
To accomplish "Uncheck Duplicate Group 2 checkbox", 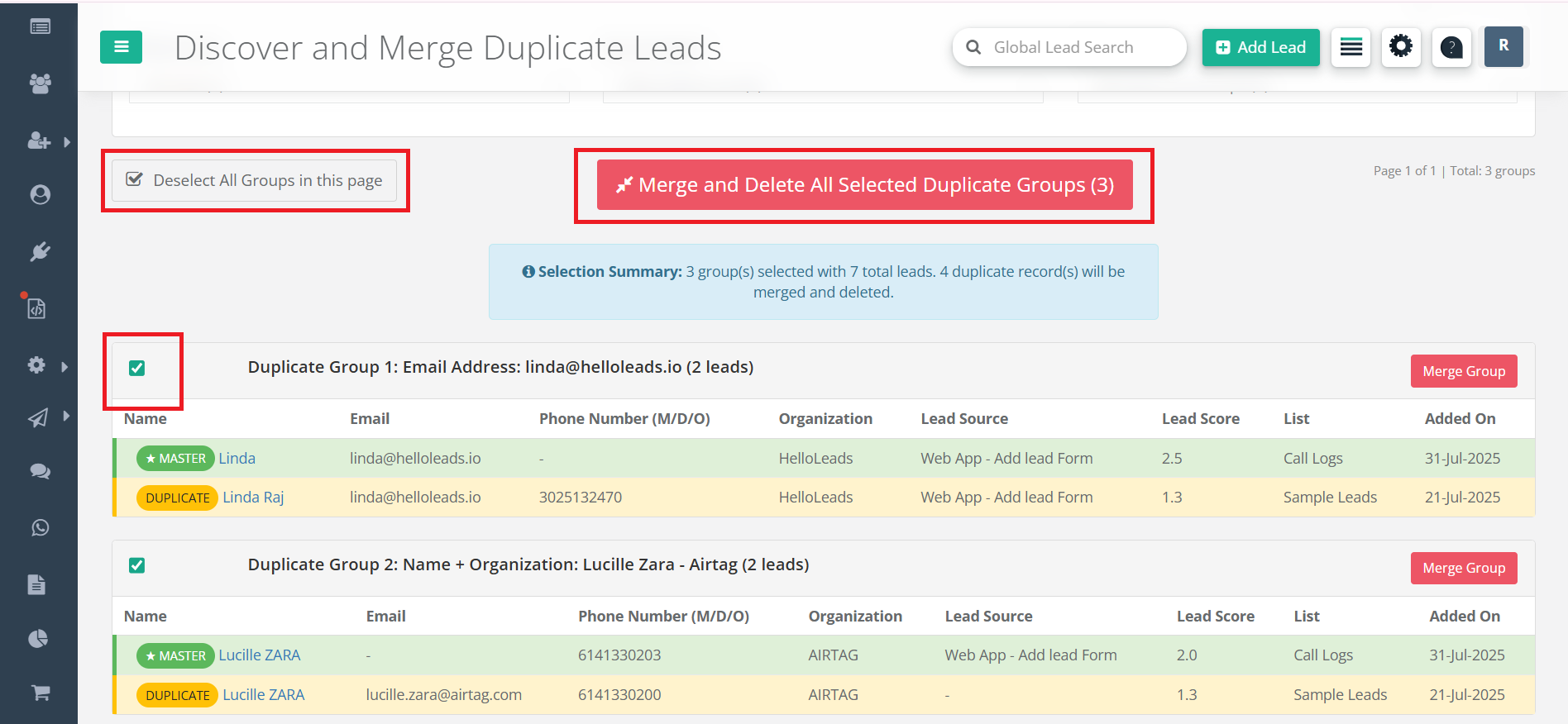I will point(137,565).
